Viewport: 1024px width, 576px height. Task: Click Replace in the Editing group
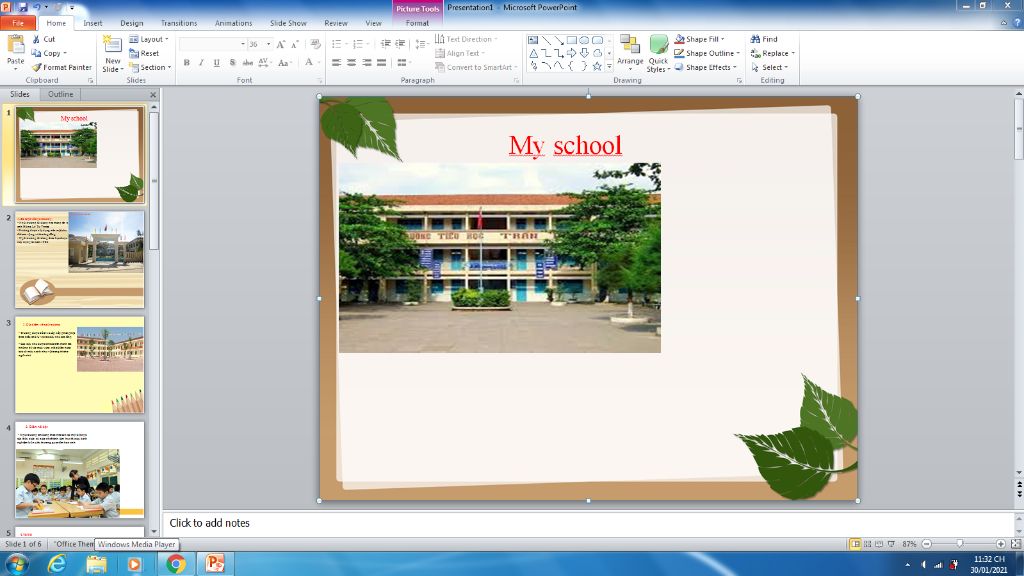tap(773, 52)
